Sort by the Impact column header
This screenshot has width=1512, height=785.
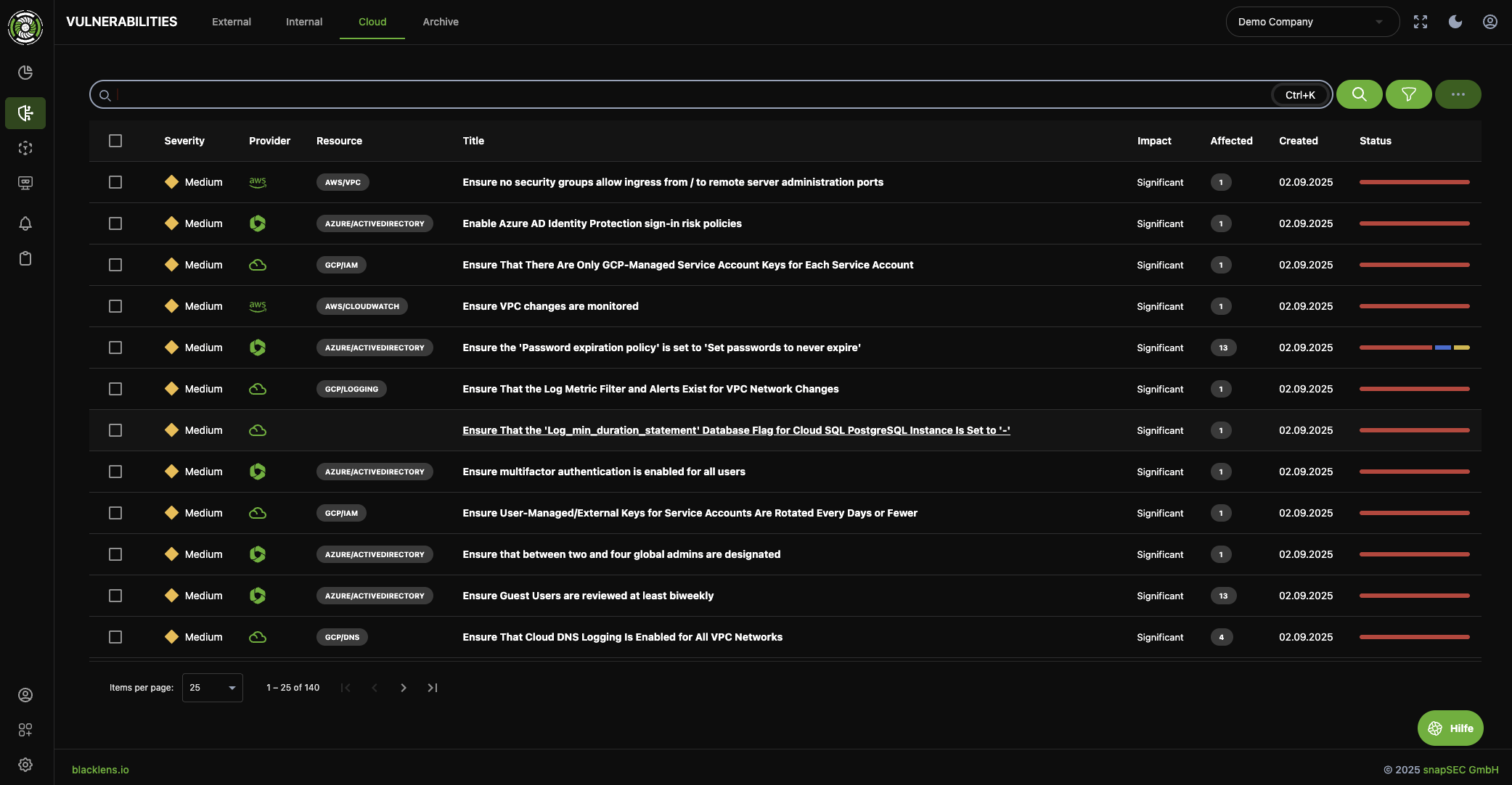point(1154,141)
